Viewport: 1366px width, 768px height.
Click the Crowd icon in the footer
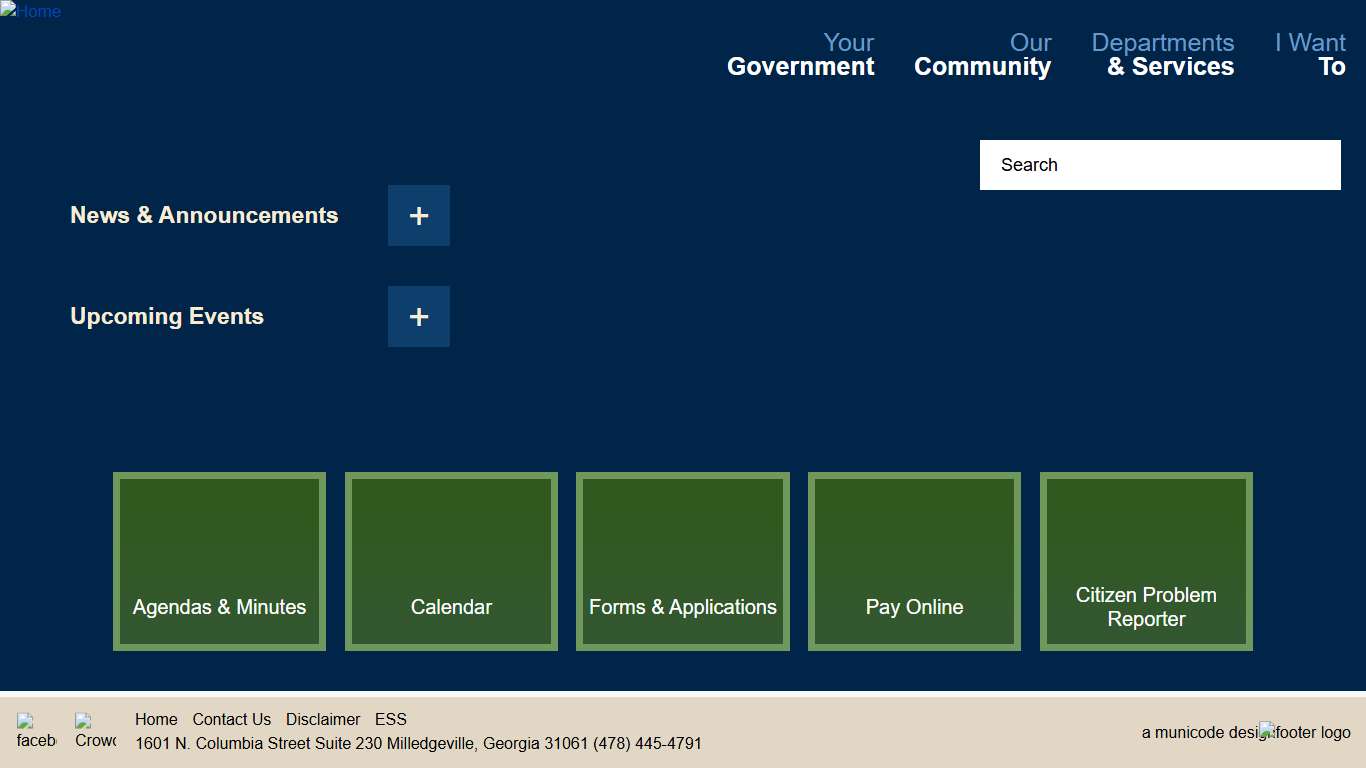coord(94,730)
